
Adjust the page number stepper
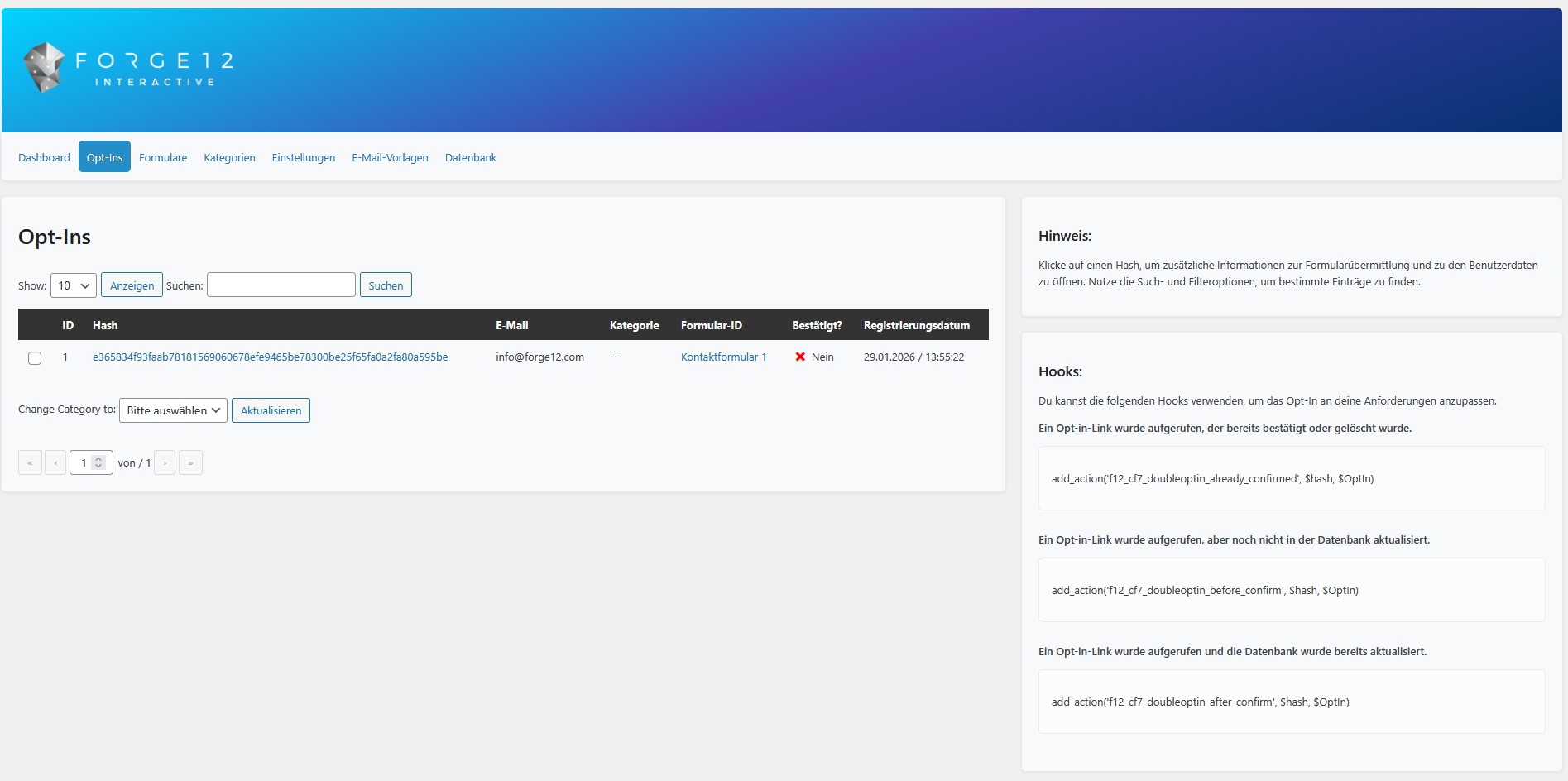(98, 462)
